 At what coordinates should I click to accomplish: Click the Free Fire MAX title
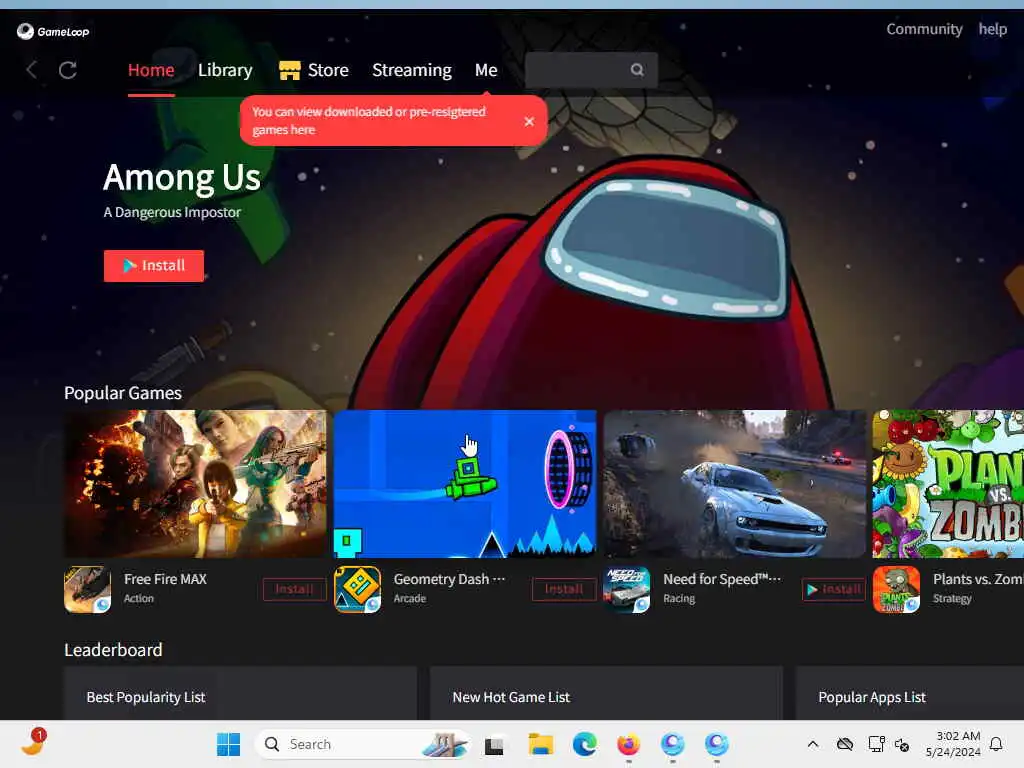165,579
